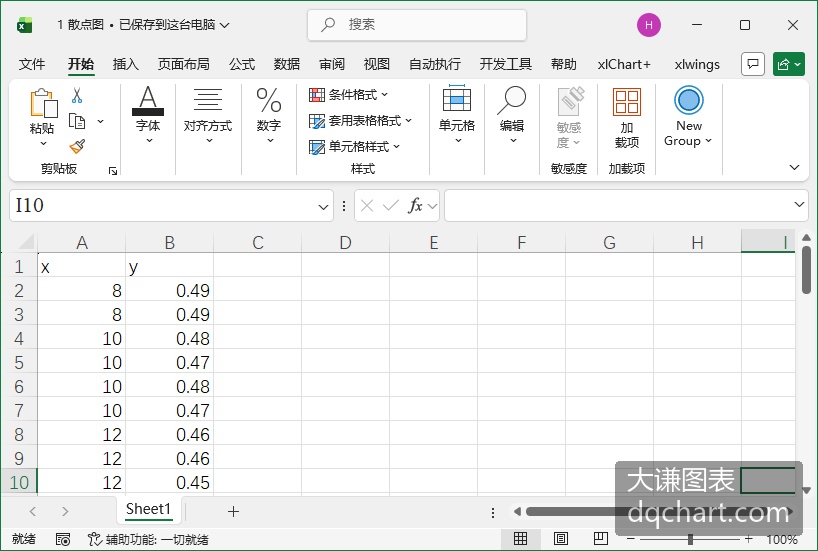Click the green Share button
Screen dimensions: 818x551
tap(788, 65)
